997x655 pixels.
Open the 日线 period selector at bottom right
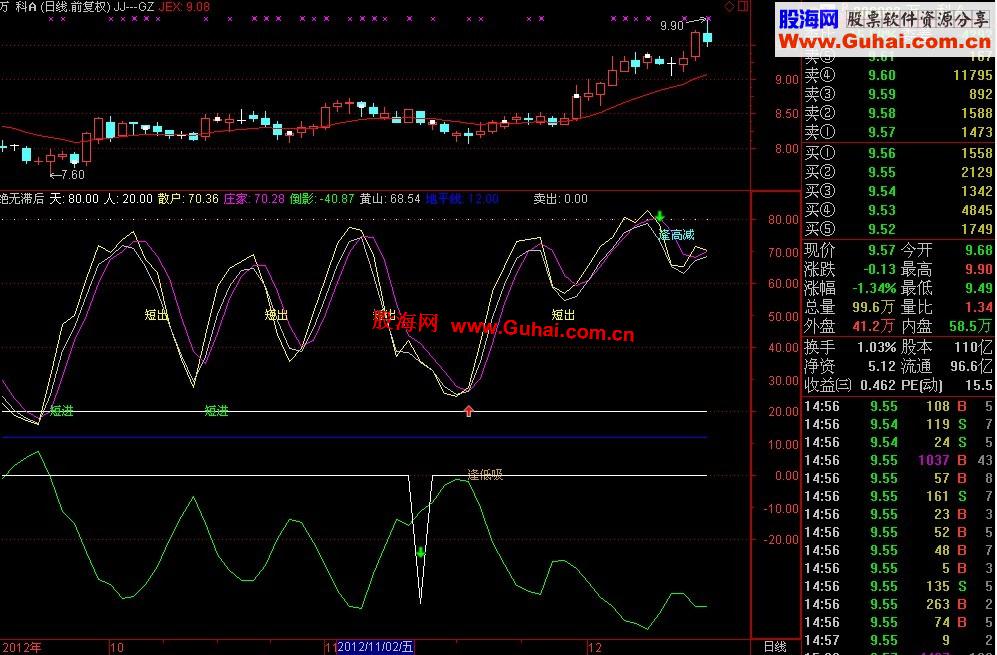pos(775,647)
